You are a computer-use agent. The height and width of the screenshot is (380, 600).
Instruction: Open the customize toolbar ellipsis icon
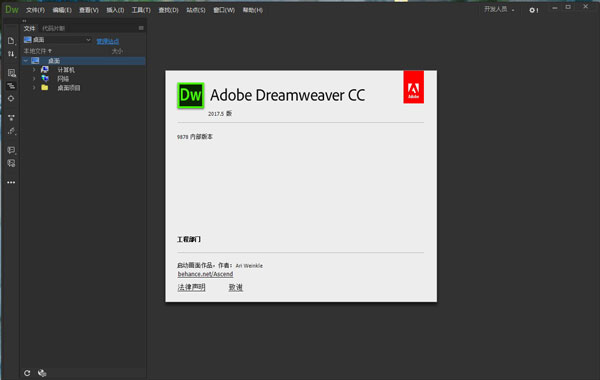[x=11, y=183]
